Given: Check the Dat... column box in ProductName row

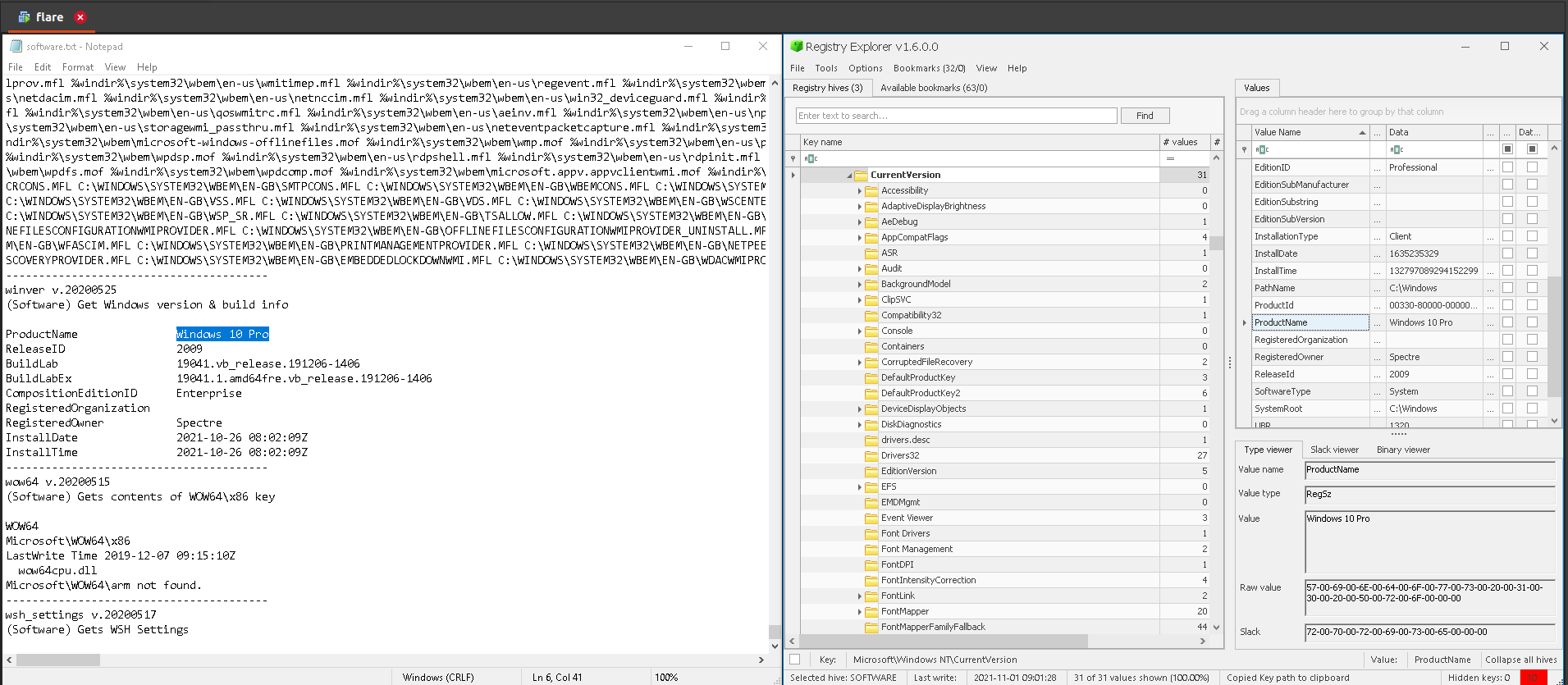Looking at the screenshot, I should 1532,322.
